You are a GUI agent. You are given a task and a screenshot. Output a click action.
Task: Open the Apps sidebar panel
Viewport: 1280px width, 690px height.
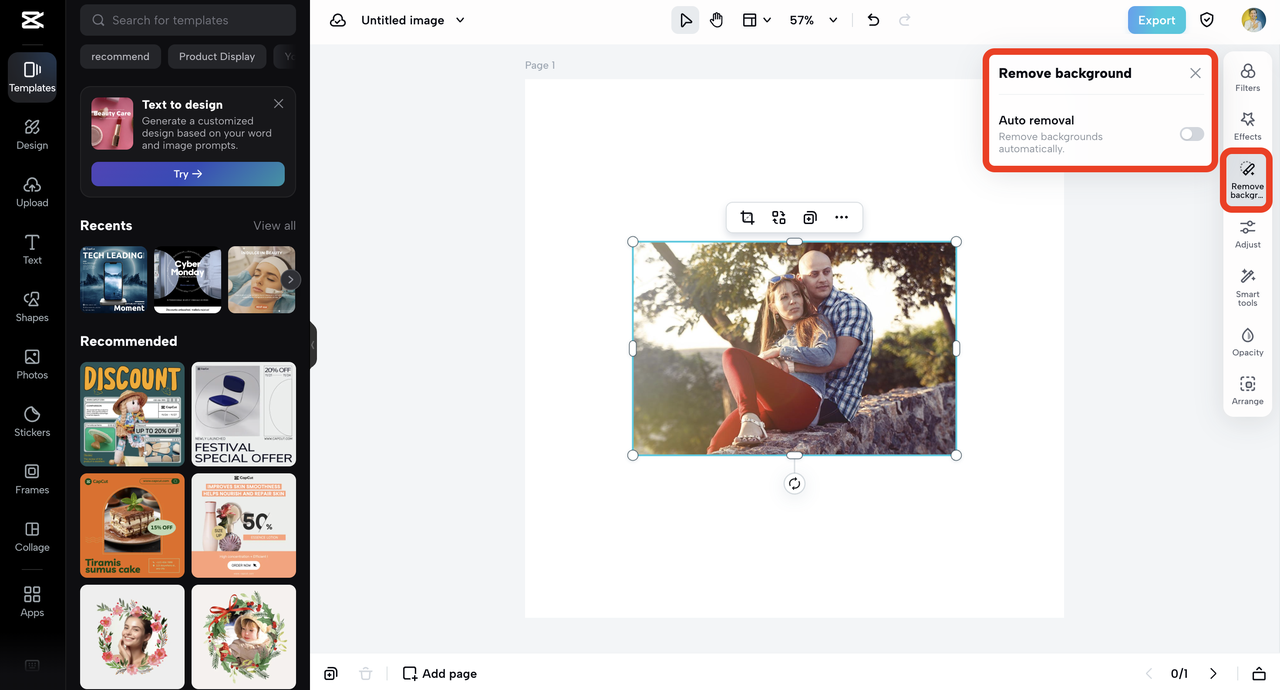coord(32,602)
